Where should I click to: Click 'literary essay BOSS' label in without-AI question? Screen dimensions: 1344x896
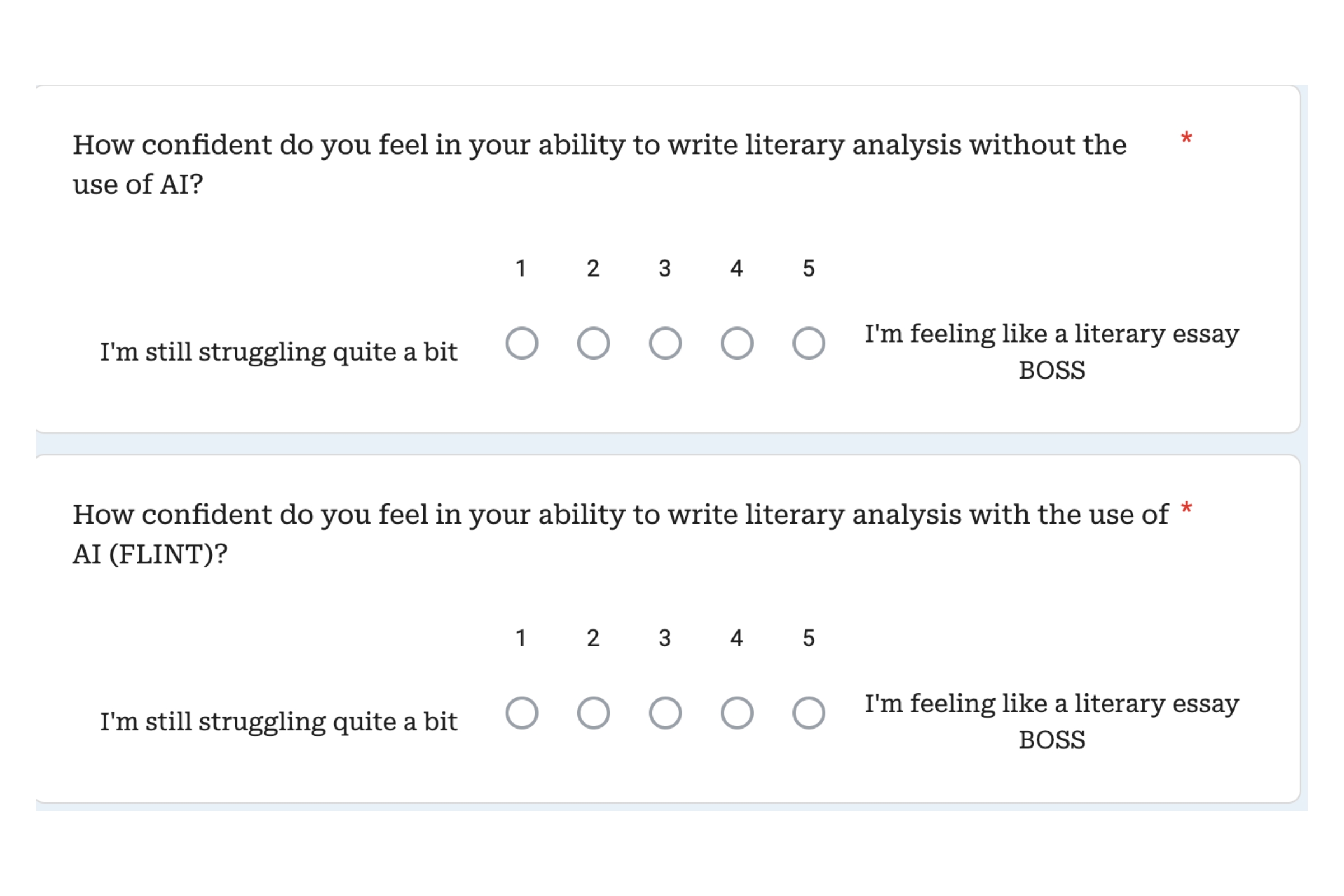coord(1052,352)
